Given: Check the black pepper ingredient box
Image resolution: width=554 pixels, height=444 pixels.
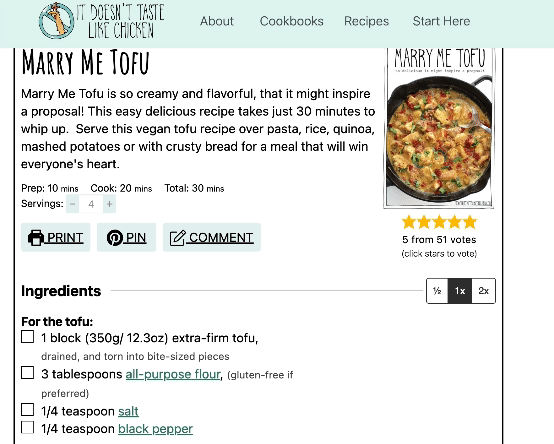Looking at the screenshot, I should 28,427.
